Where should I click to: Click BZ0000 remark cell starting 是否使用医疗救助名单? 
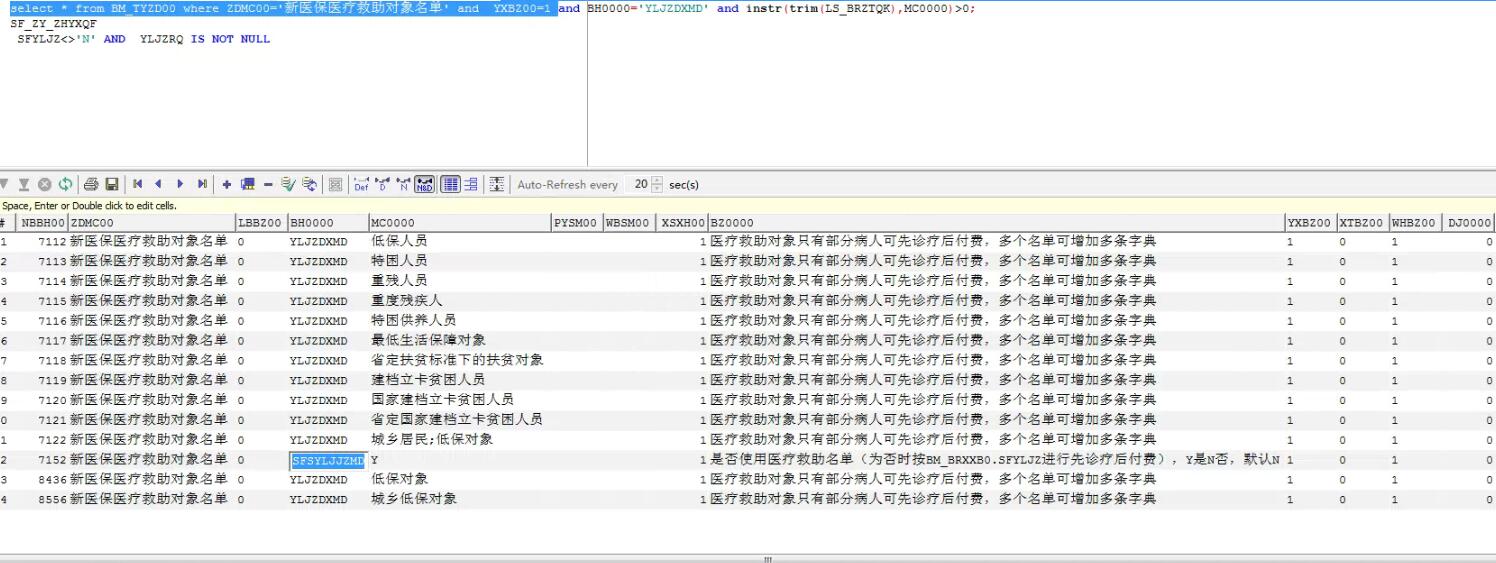click(995, 460)
